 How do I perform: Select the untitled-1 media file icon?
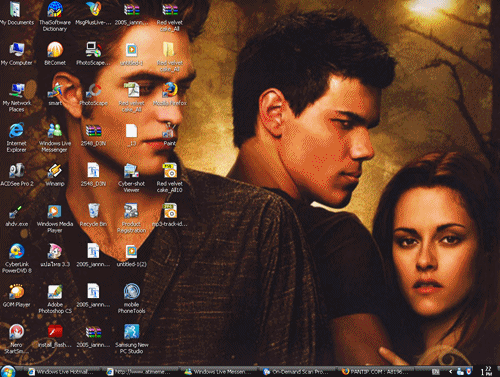point(132,53)
